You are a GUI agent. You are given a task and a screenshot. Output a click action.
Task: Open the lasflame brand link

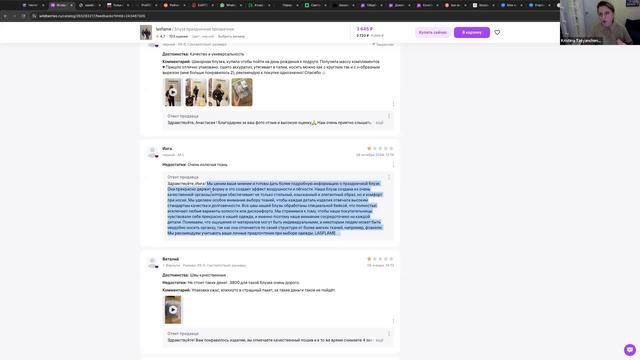(x=163, y=29)
